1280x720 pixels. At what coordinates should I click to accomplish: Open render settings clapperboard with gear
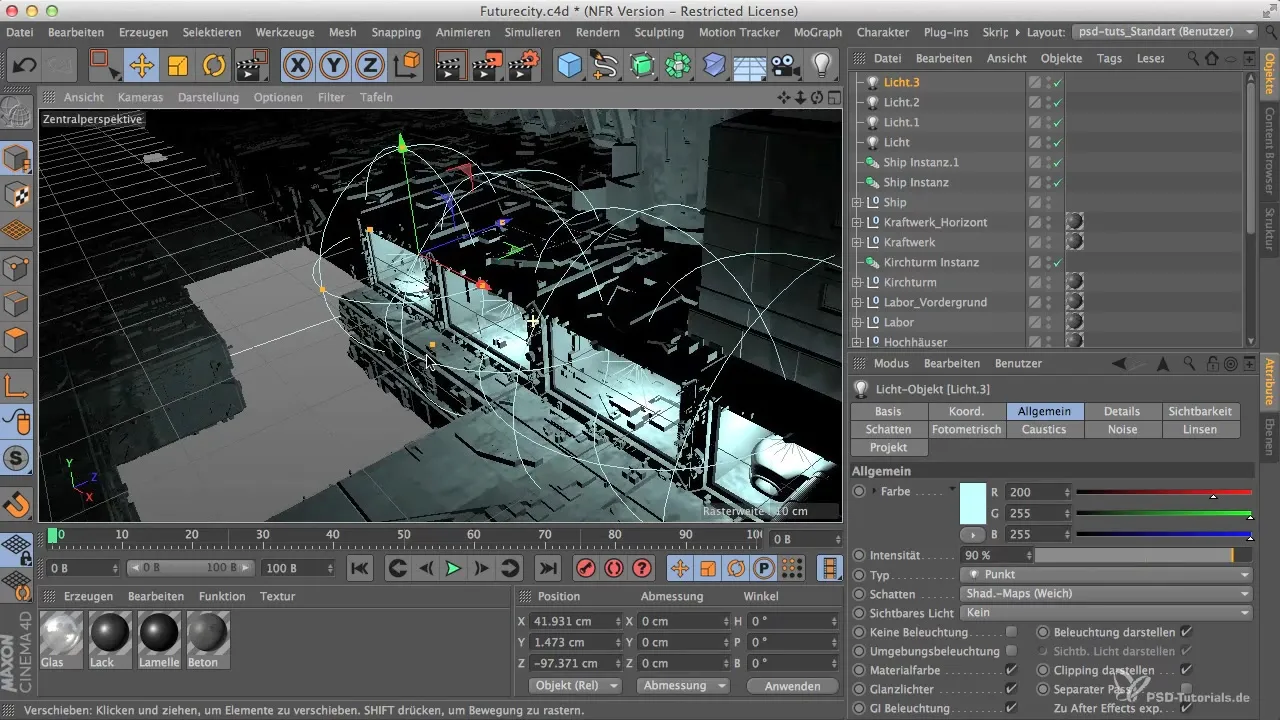[524, 66]
